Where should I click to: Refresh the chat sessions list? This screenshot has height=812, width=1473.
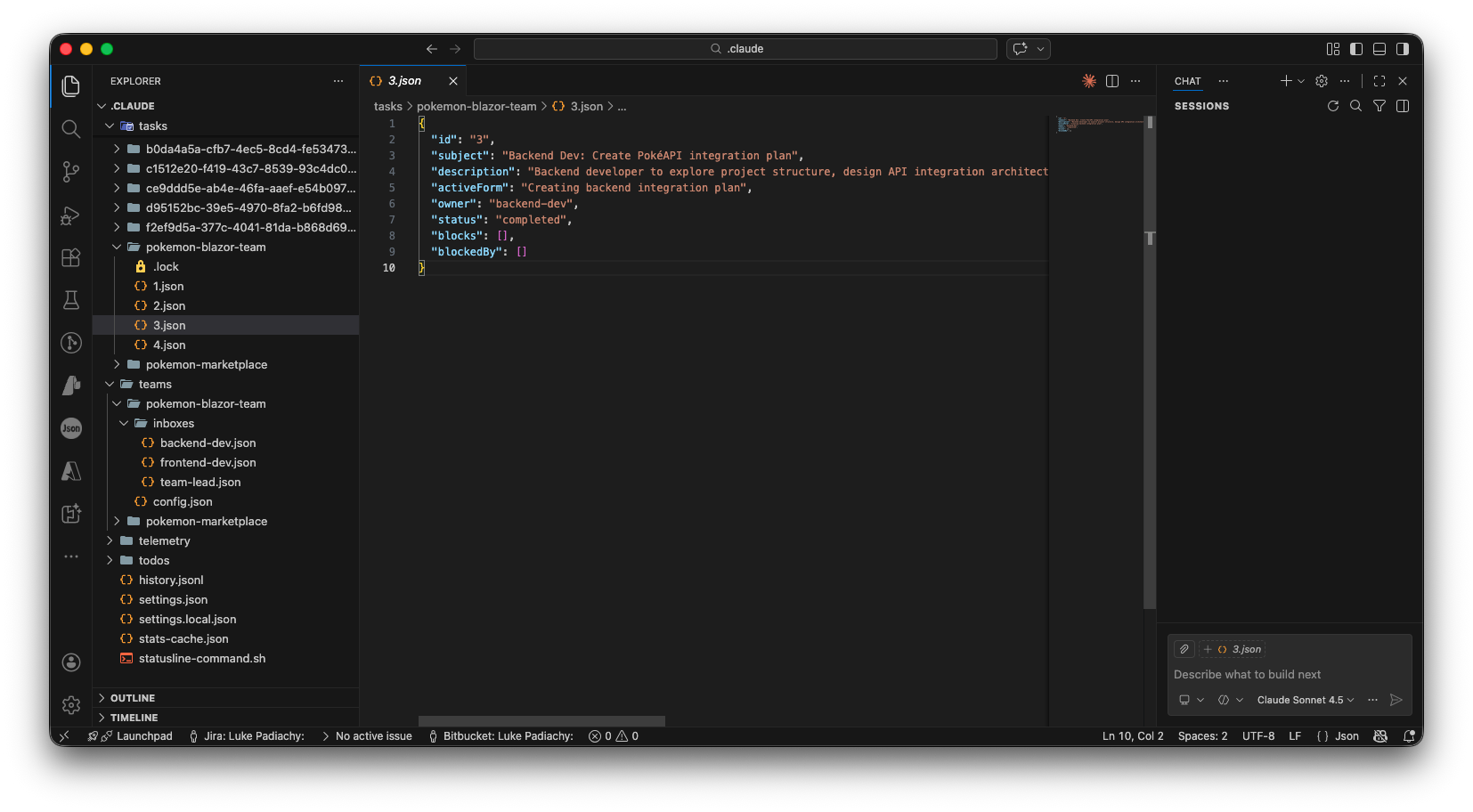point(1332,106)
